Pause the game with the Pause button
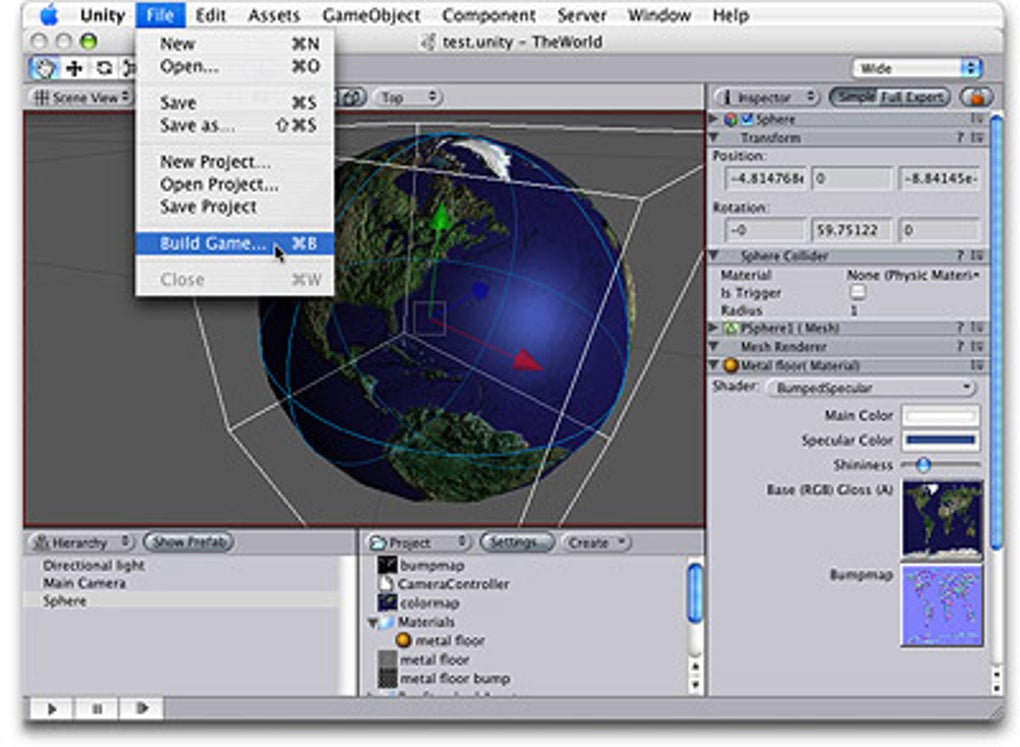Viewport: 1020px width, 747px height. pyautogui.click(x=97, y=709)
